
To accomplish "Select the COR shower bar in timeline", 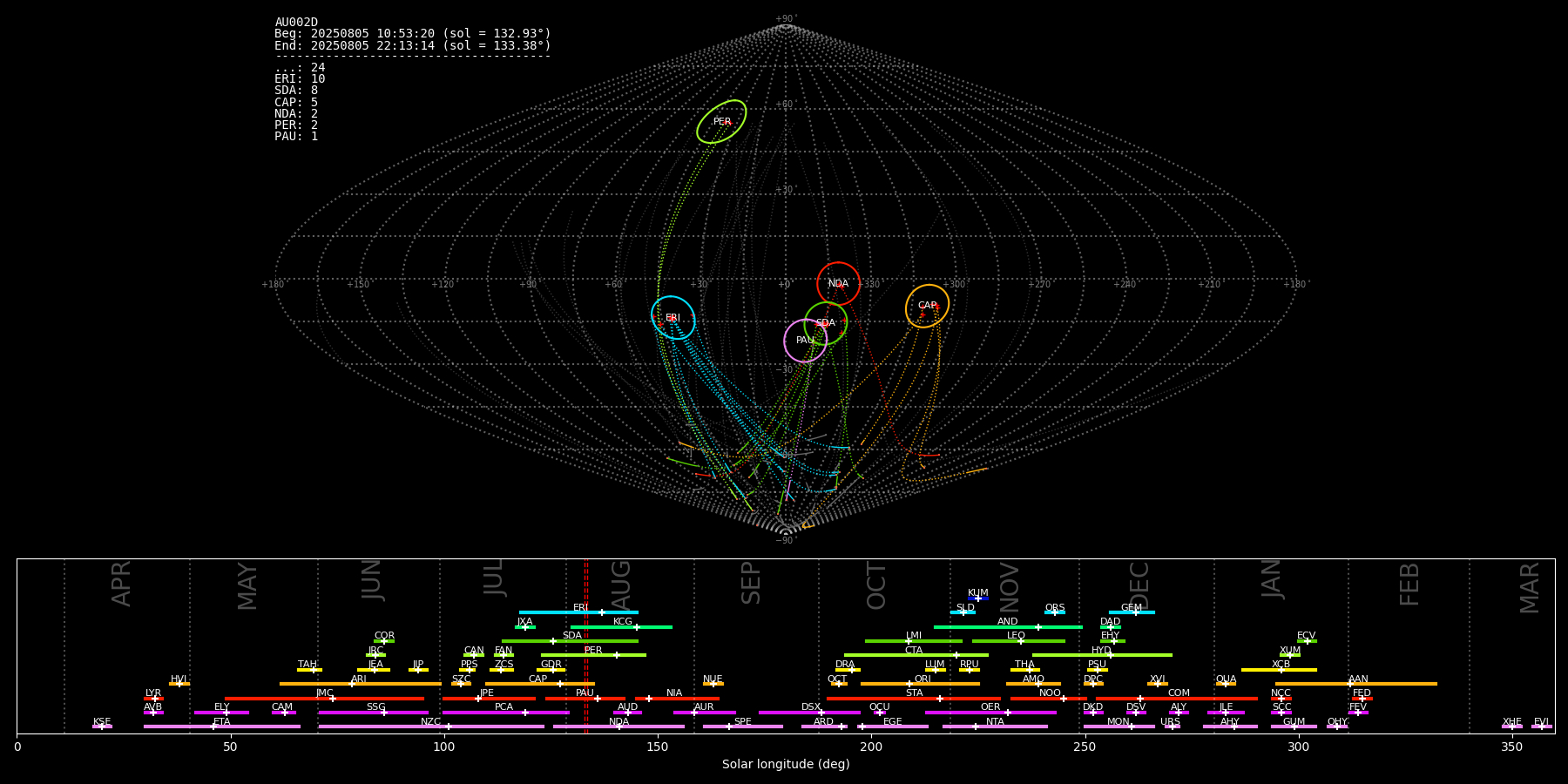I will click(384, 641).
